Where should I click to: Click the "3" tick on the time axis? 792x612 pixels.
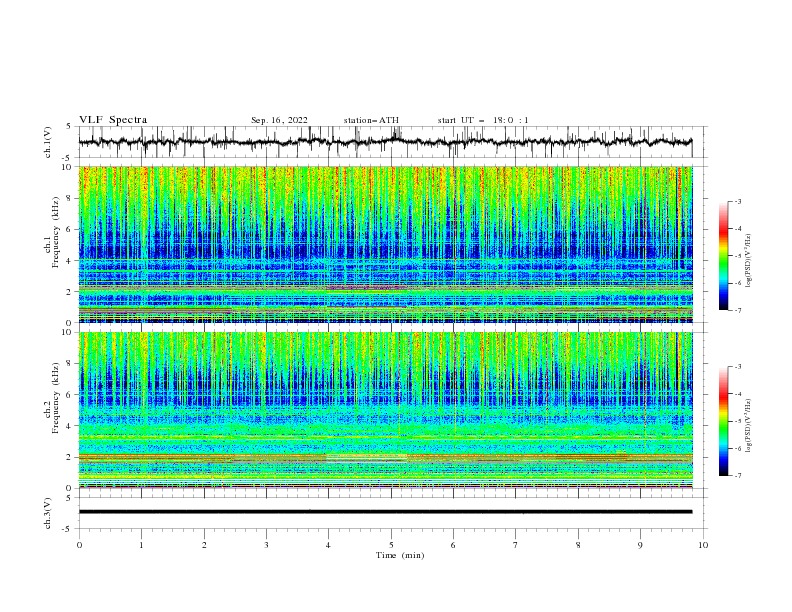pyautogui.click(x=266, y=545)
